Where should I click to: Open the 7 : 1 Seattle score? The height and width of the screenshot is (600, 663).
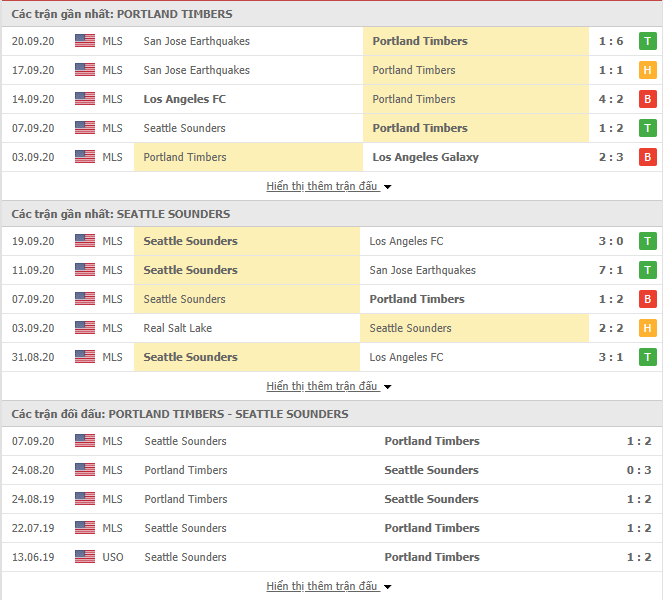[x=611, y=270]
